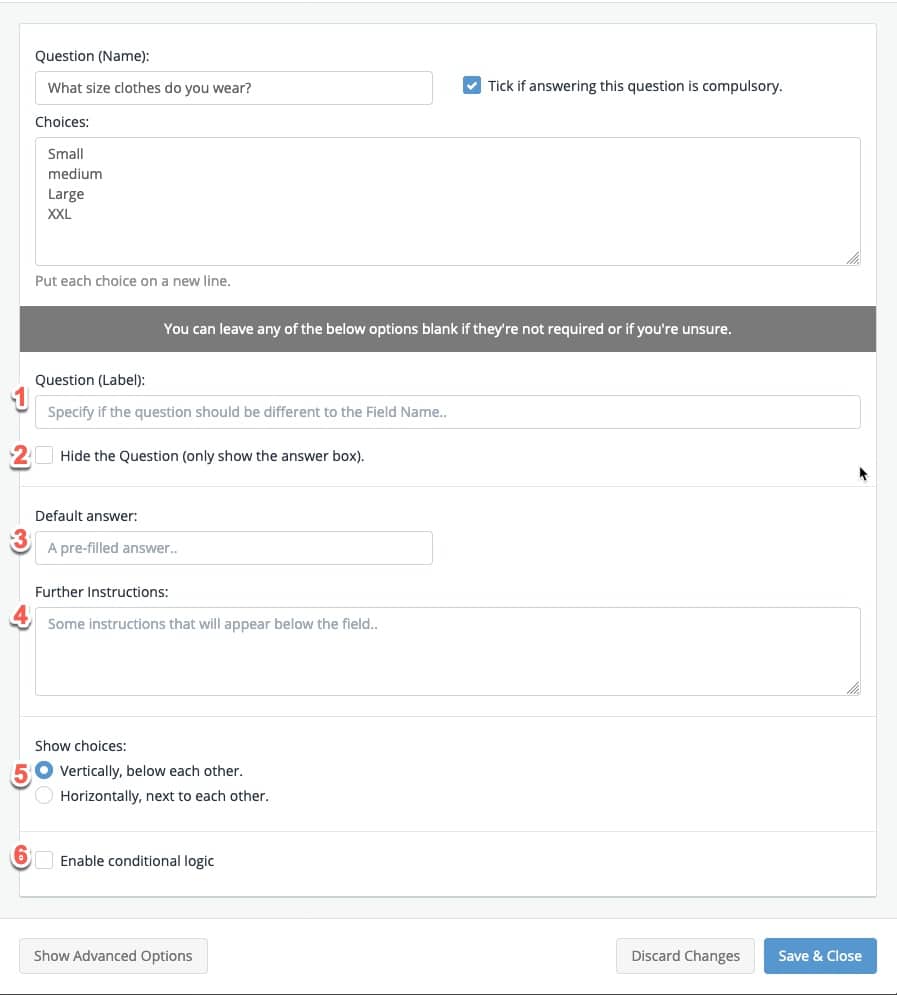
Task: Click the Discard Changes button
Action: coord(685,956)
